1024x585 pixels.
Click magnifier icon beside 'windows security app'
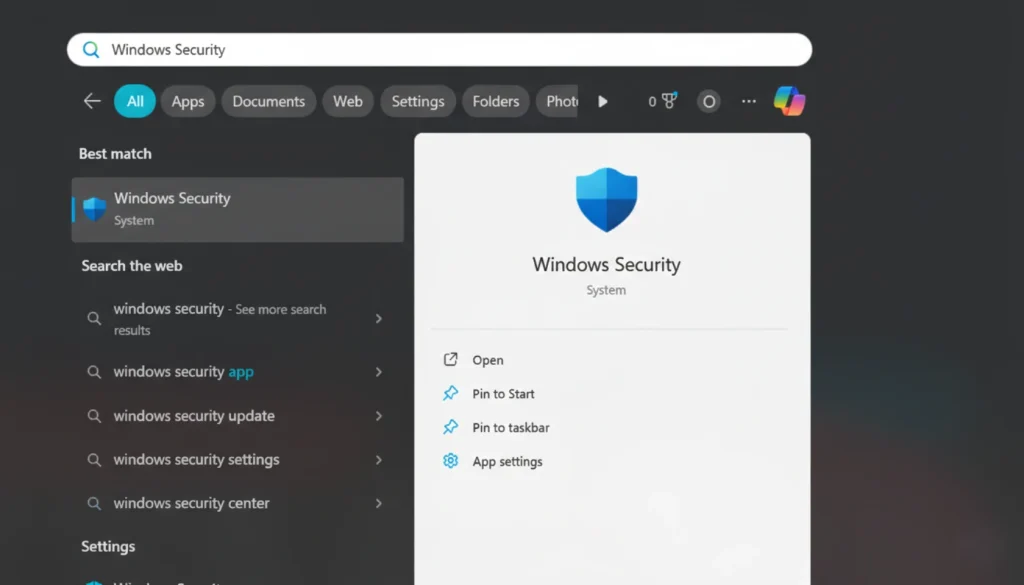[x=94, y=372]
